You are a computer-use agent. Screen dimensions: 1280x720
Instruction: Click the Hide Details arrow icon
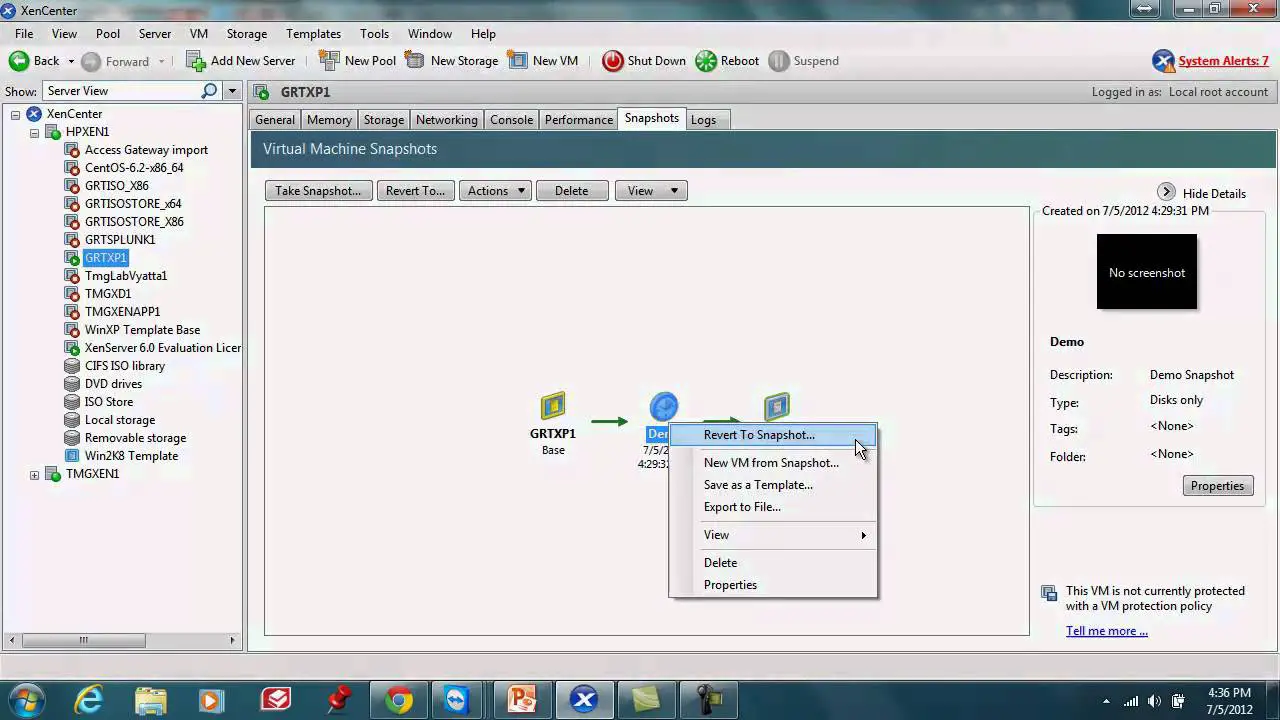1166,192
